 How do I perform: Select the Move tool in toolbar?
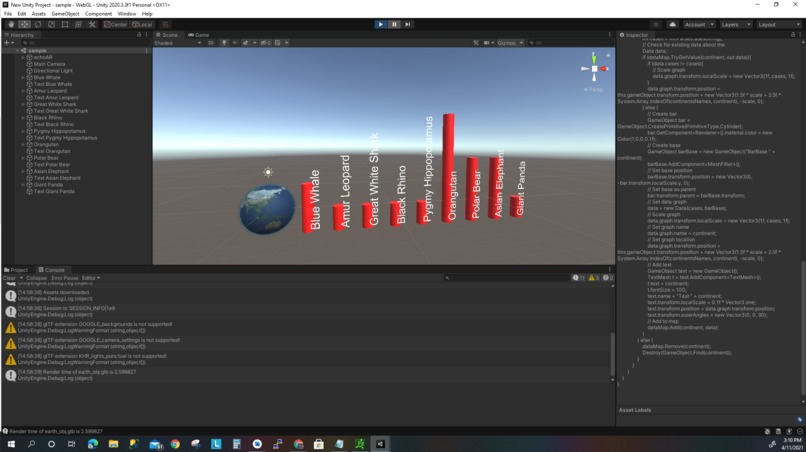24,24
